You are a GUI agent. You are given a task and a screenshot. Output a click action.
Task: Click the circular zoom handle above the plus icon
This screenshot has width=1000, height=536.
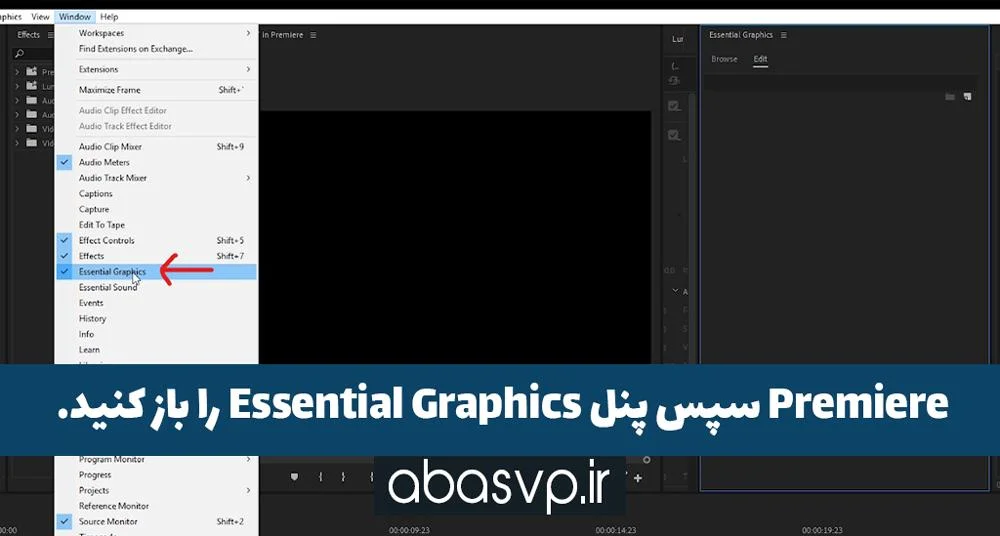click(646, 459)
